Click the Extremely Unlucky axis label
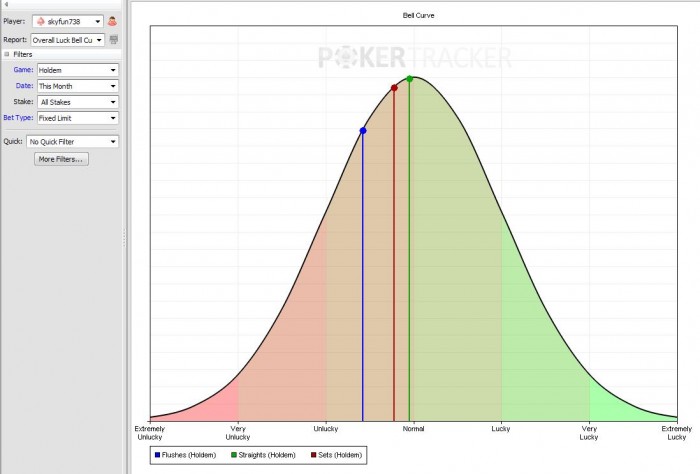The width and height of the screenshot is (700, 474). tap(150, 433)
